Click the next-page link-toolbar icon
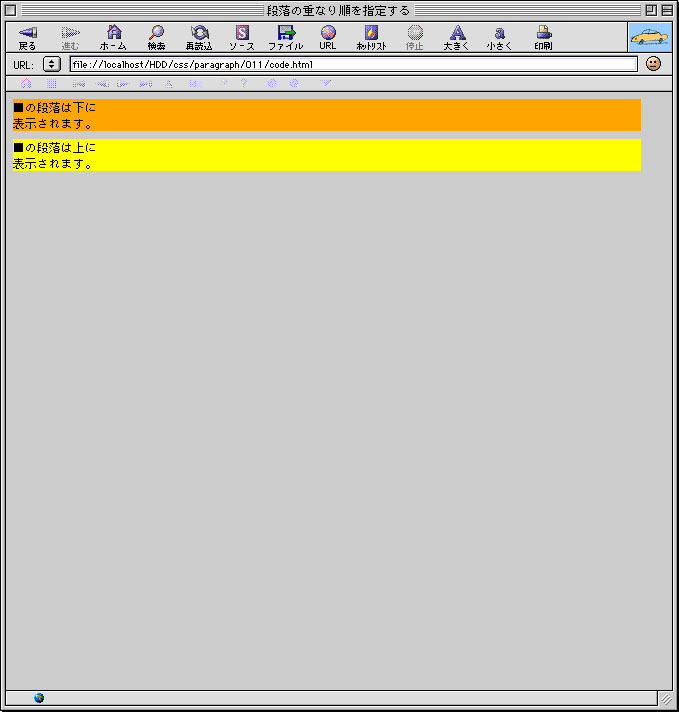The height and width of the screenshot is (712, 679). [x=123, y=84]
